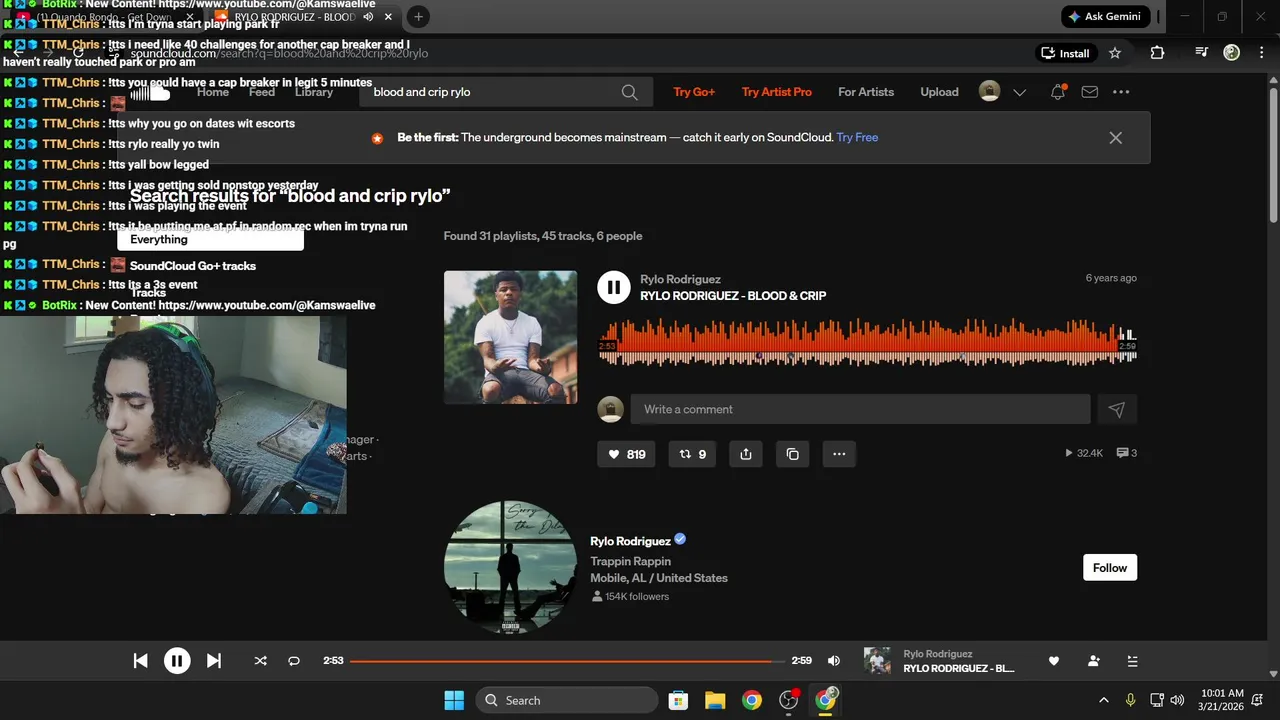The width and height of the screenshot is (1280, 720).
Task: Open the messages envelope
Action: point(1090,92)
